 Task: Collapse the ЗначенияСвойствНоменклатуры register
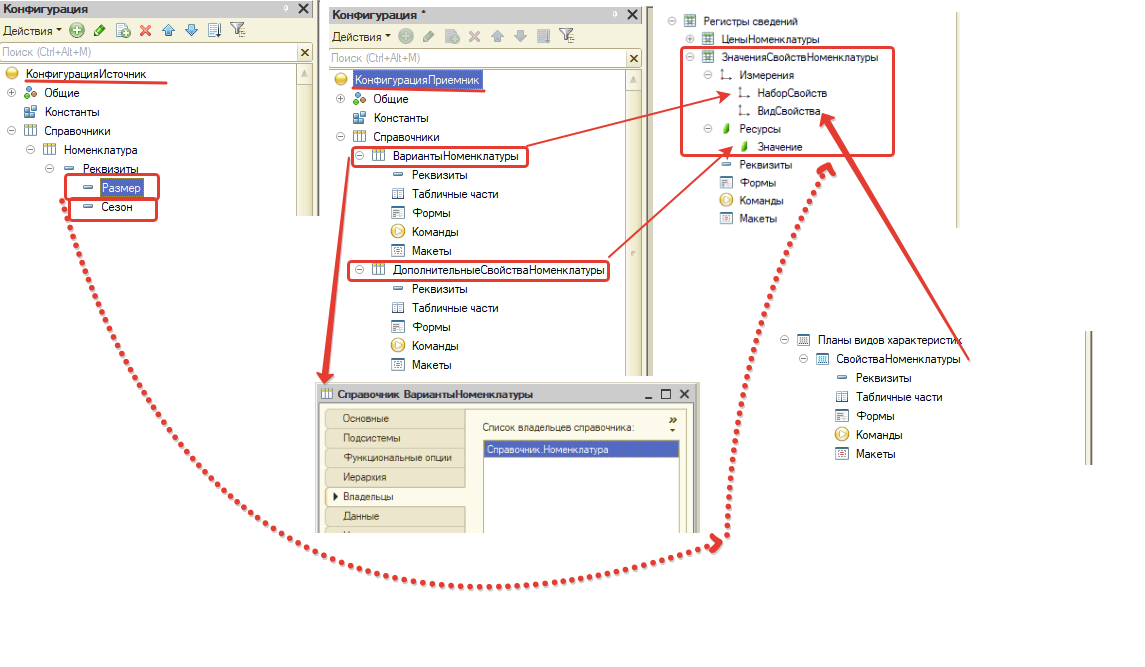click(x=690, y=57)
